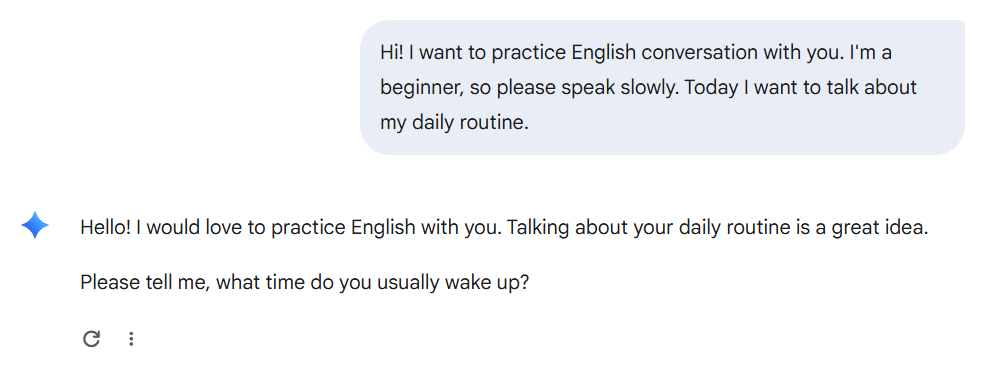
Task: Click the words 'Please tell me' in the reply
Action: (x=145, y=283)
